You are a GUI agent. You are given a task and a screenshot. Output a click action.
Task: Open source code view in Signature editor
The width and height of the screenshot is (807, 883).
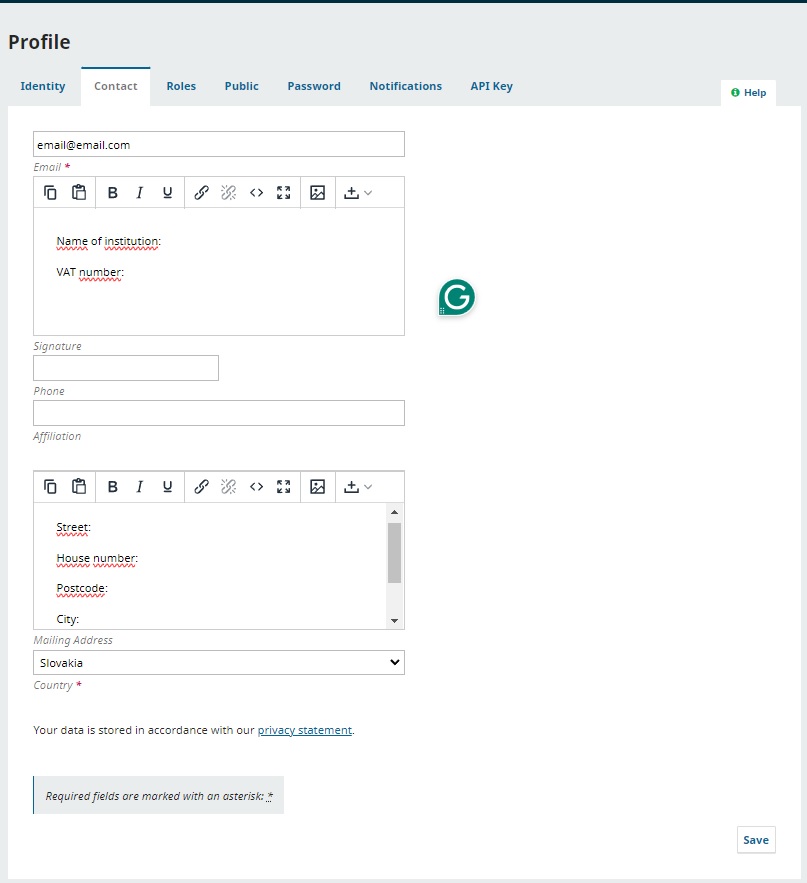[256, 193]
